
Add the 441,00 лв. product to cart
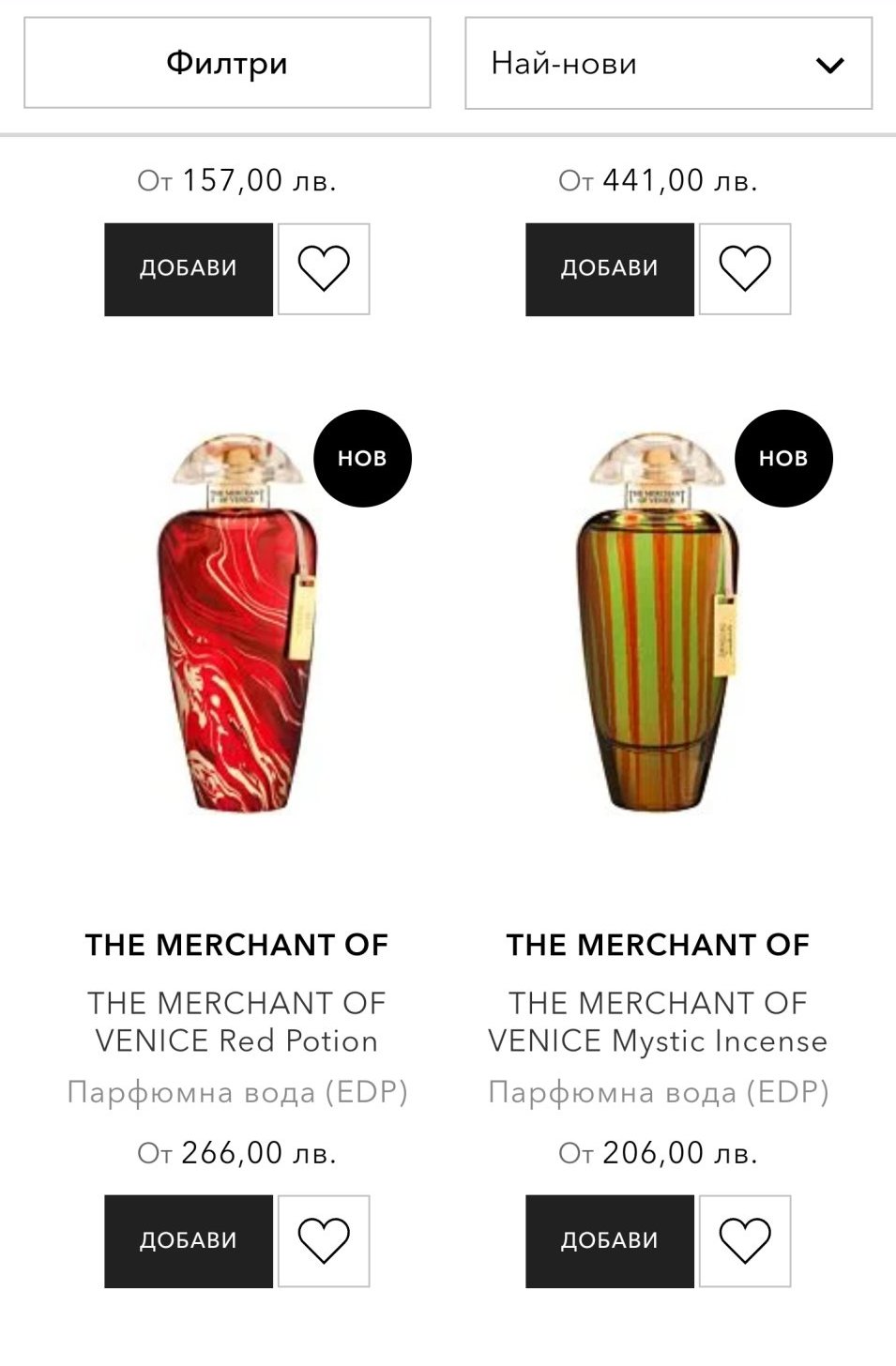[x=610, y=268]
